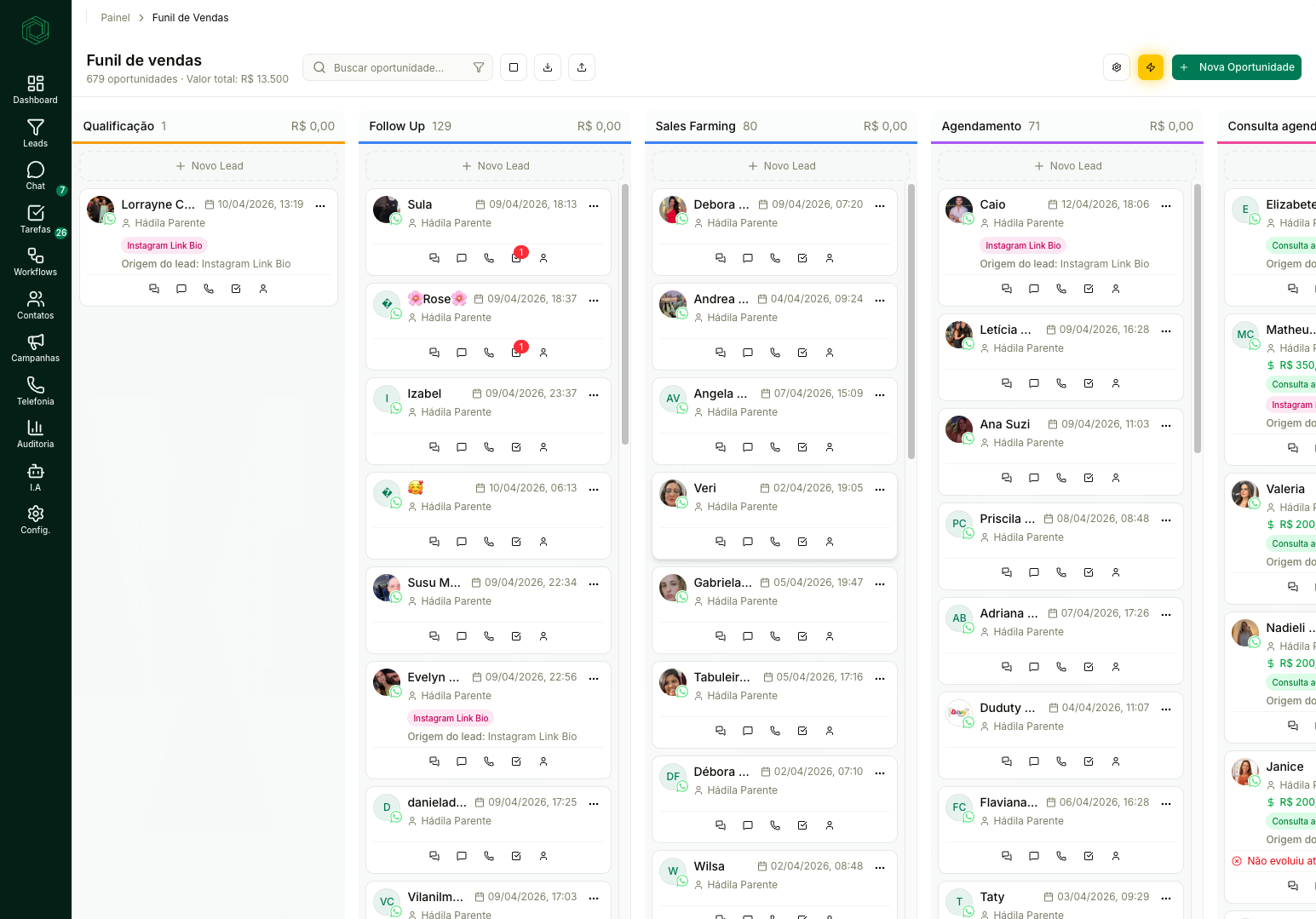The width and height of the screenshot is (1316, 919).
Task: Open the three-dot menu on Veri's card
Action: [x=880, y=489]
